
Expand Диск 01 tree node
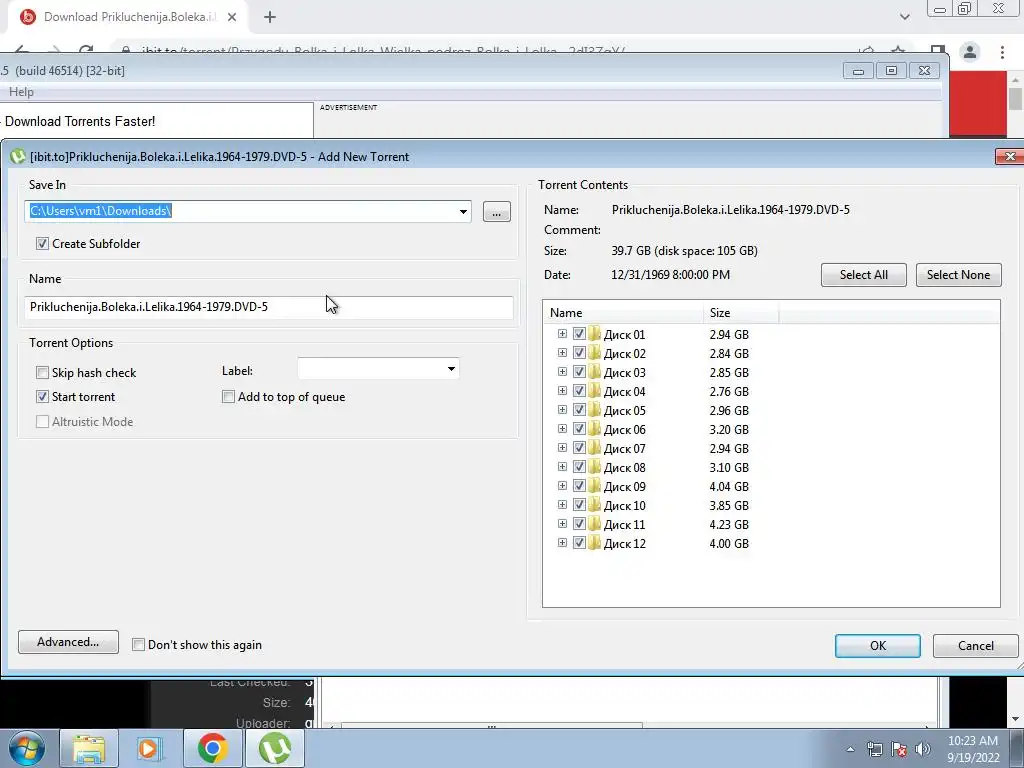pos(562,333)
